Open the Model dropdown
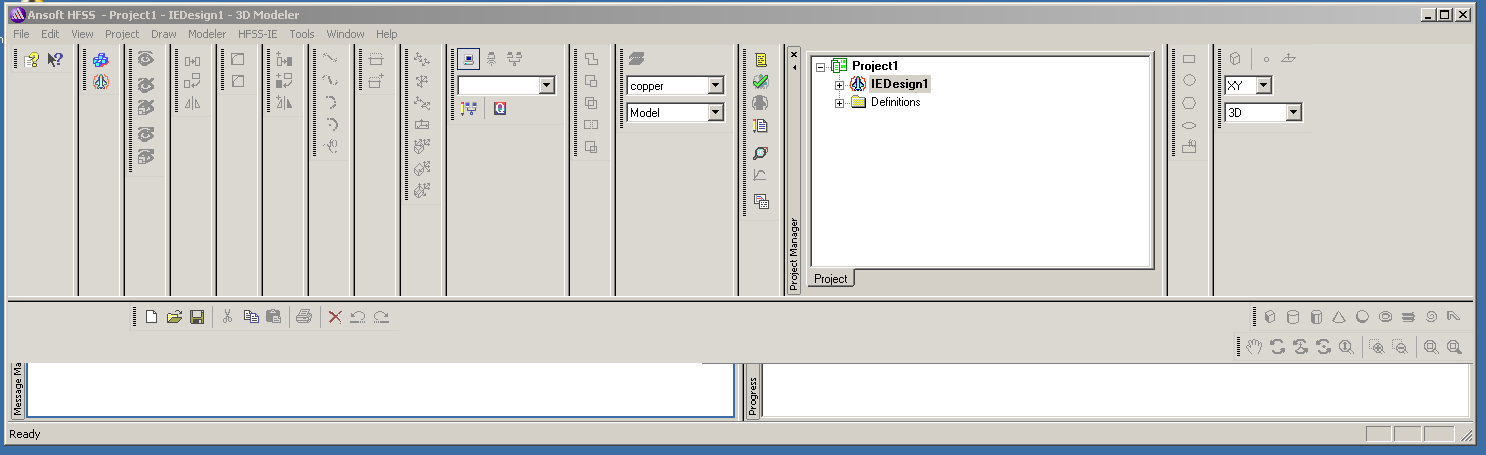This screenshot has width=1486, height=455. [715, 113]
